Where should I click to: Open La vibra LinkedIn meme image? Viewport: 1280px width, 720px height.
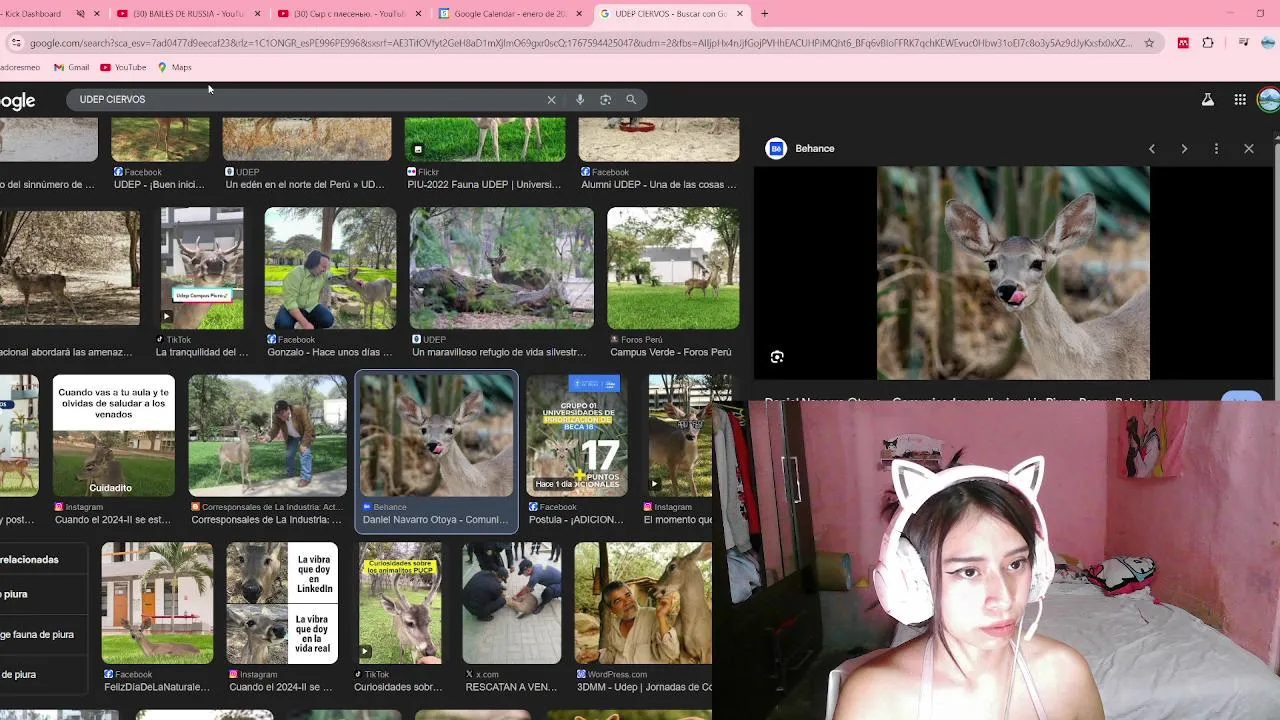pos(282,603)
